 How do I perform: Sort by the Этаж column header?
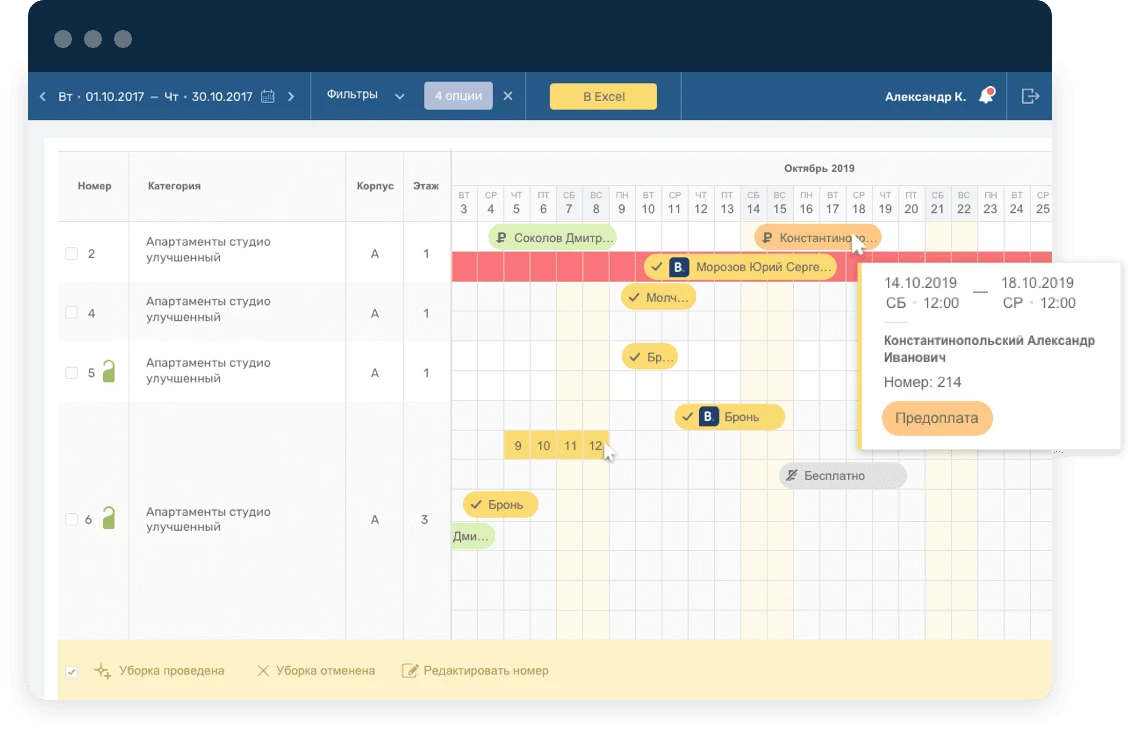[426, 186]
